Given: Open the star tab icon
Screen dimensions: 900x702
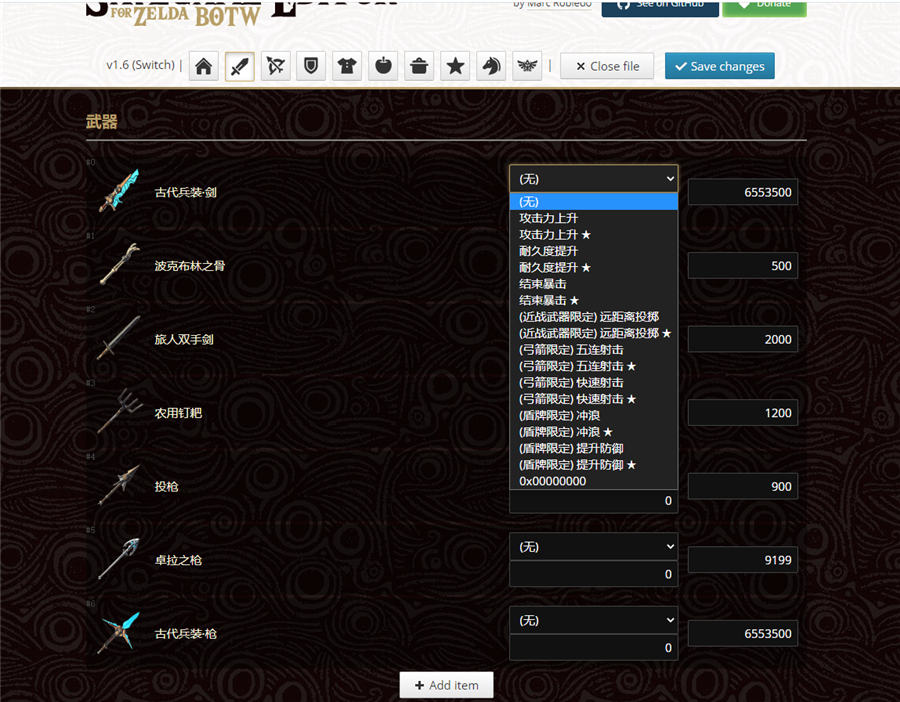Looking at the screenshot, I should coord(455,67).
